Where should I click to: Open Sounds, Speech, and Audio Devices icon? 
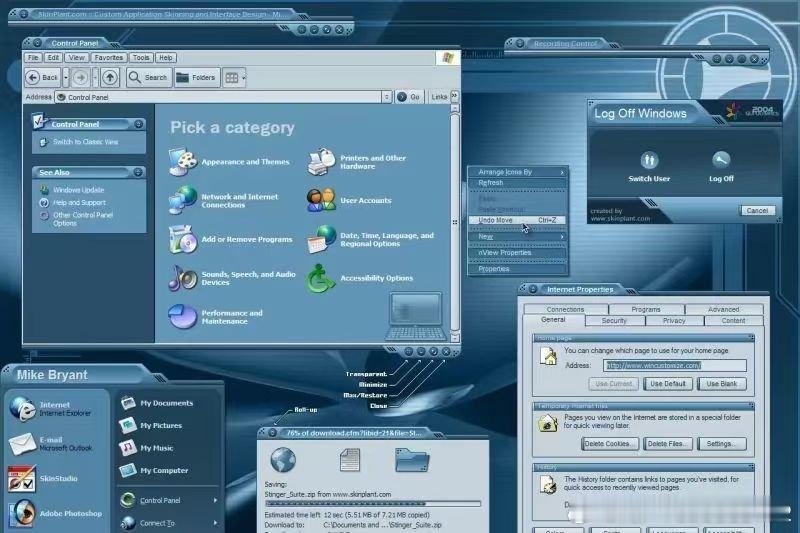point(183,278)
